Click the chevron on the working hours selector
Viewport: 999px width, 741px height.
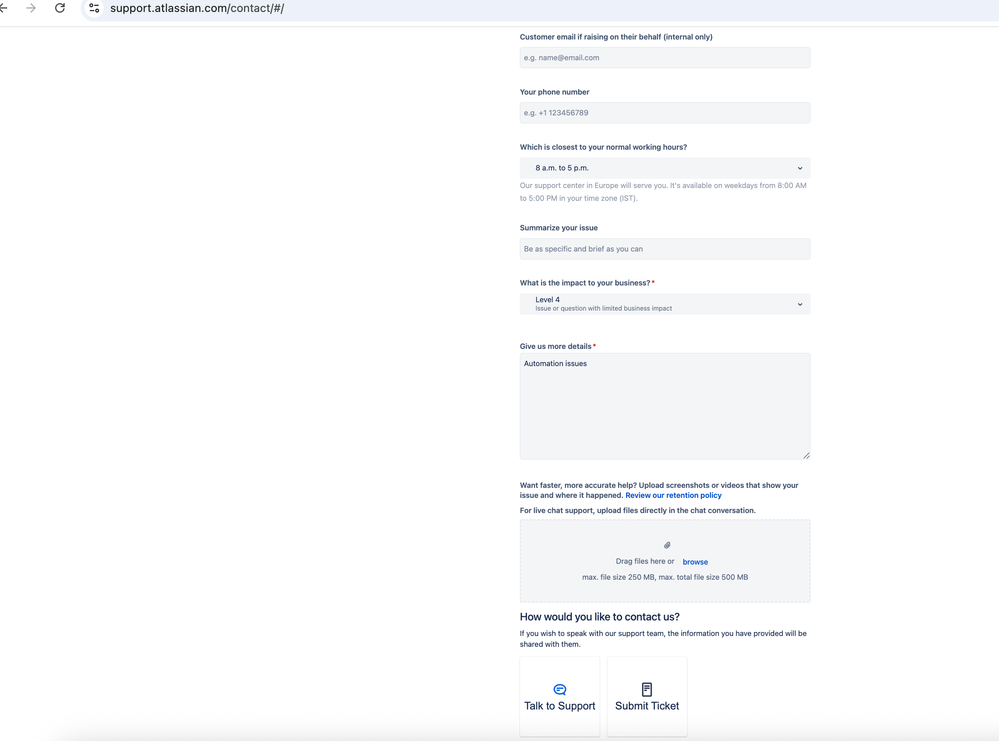point(800,167)
